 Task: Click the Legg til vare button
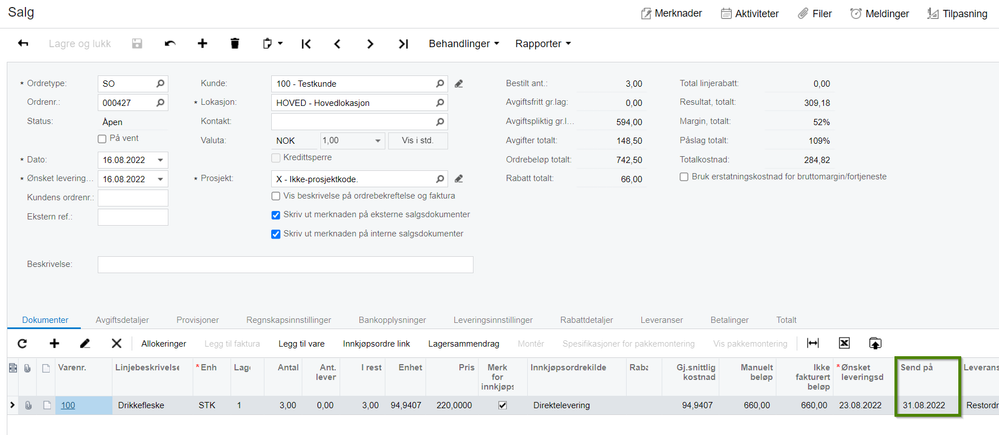point(301,343)
